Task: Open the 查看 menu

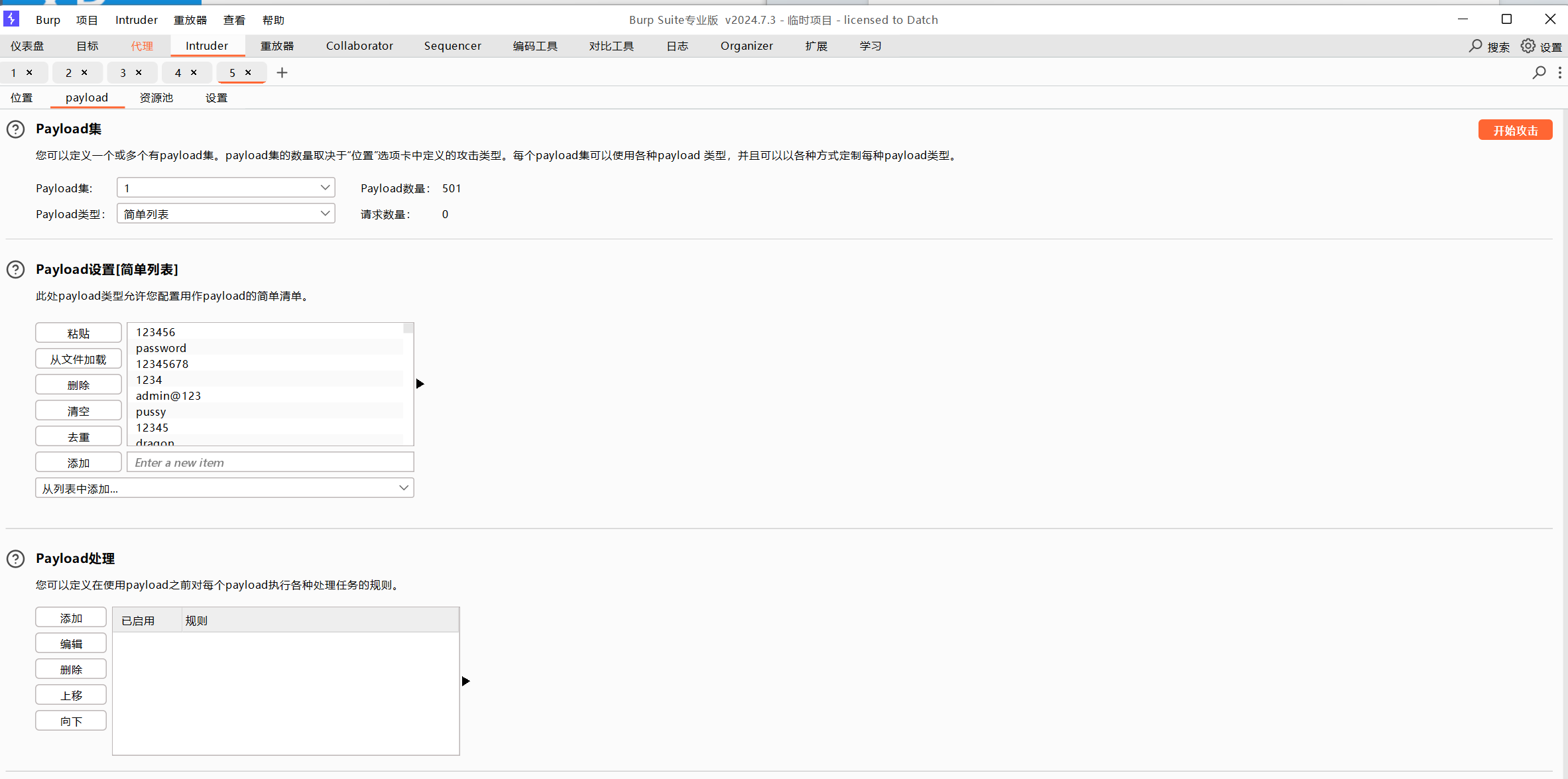Action: [x=234, y=20]
